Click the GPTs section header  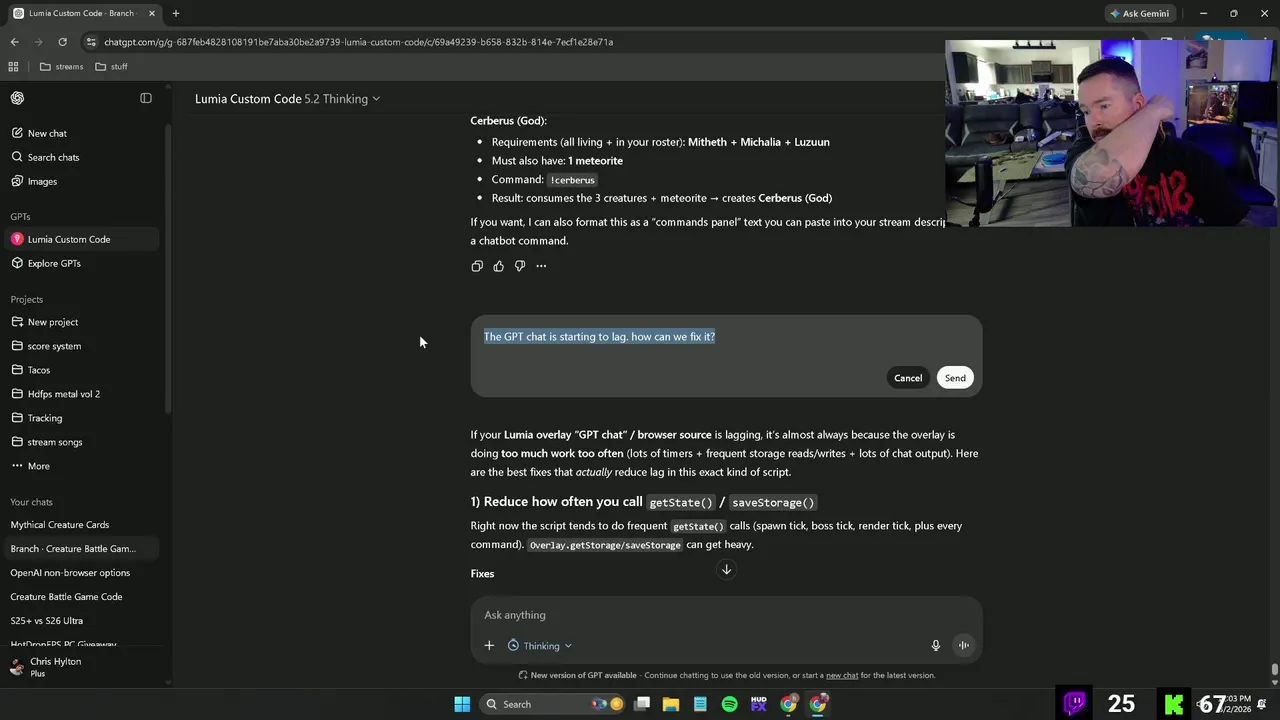20,217
